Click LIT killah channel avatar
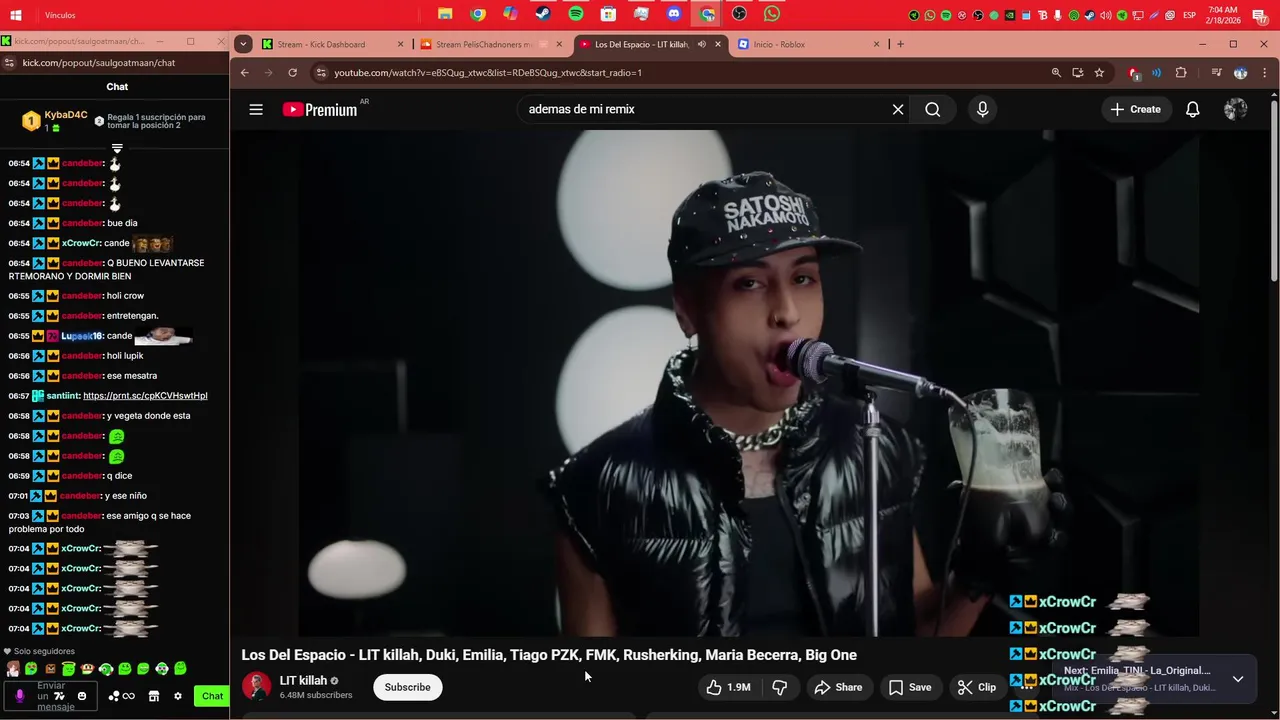The image size is (1280, 720). (257, 687)
